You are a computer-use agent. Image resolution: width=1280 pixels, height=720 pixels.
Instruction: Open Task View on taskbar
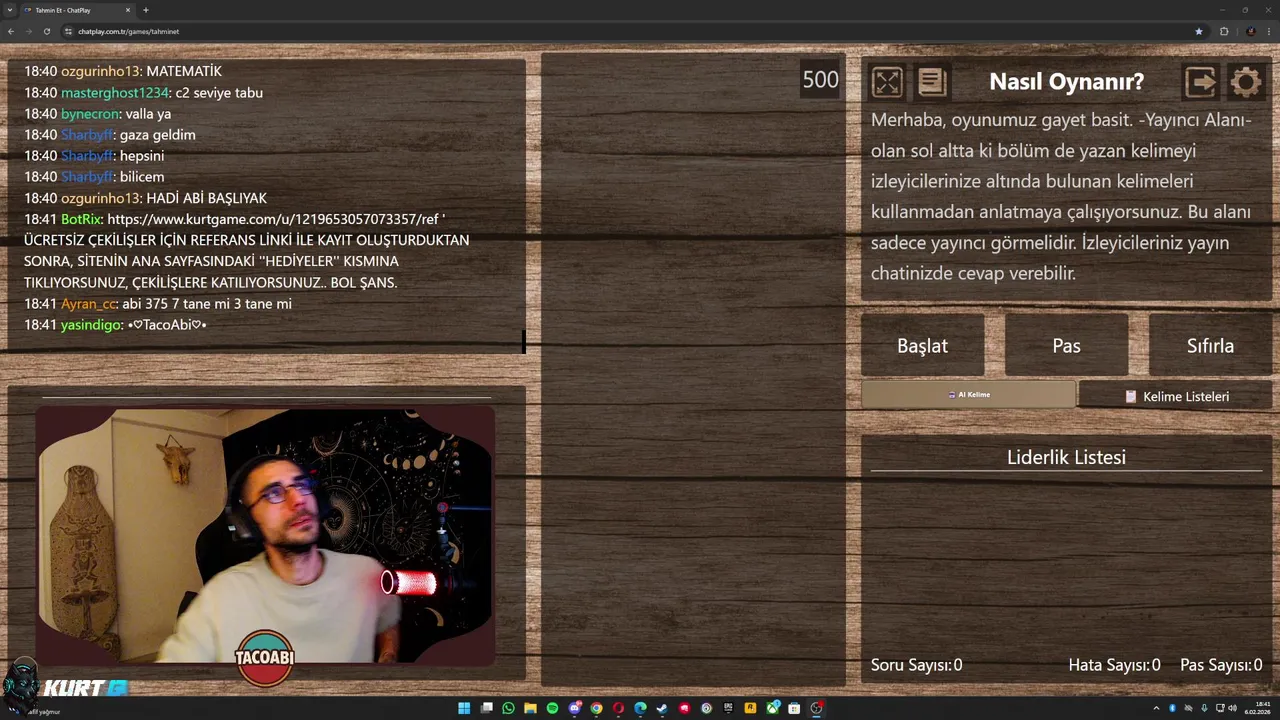coord(486,708)
